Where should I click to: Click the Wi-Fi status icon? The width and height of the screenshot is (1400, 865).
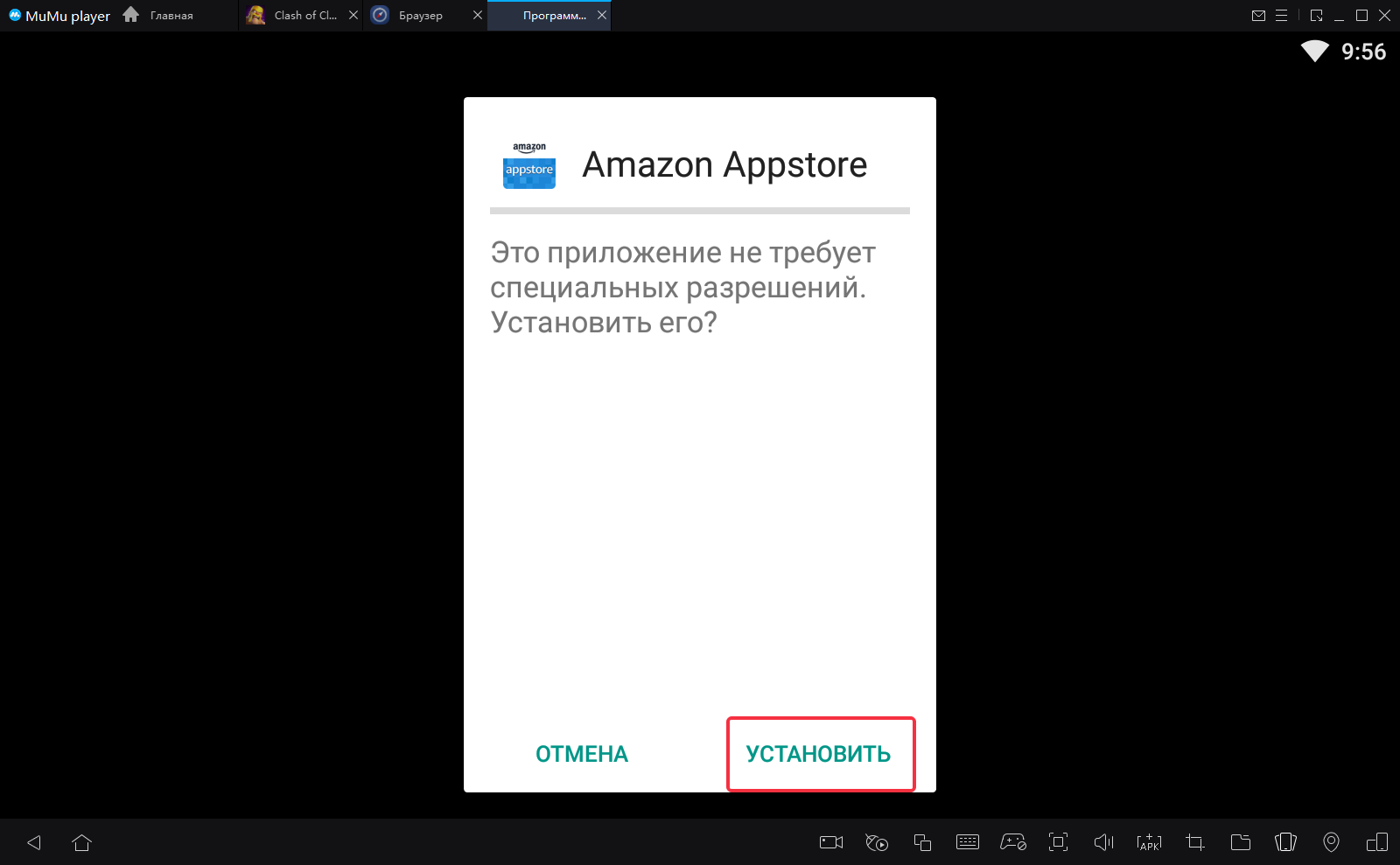[x=1315, y=52]
